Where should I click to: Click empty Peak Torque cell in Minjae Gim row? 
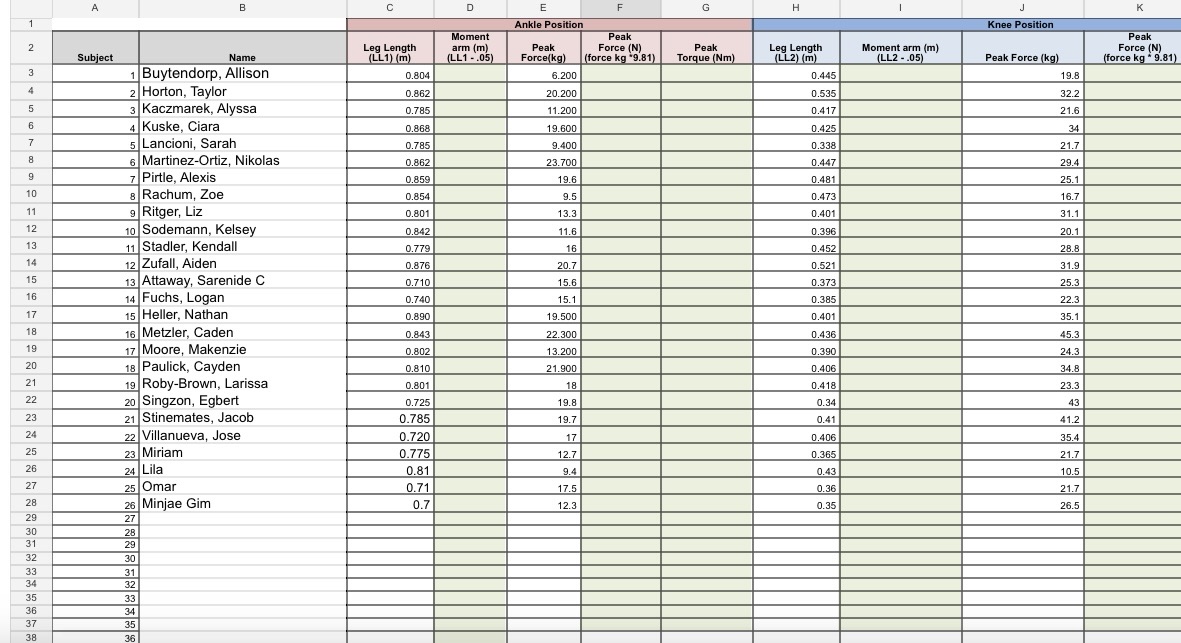[706, 504]
